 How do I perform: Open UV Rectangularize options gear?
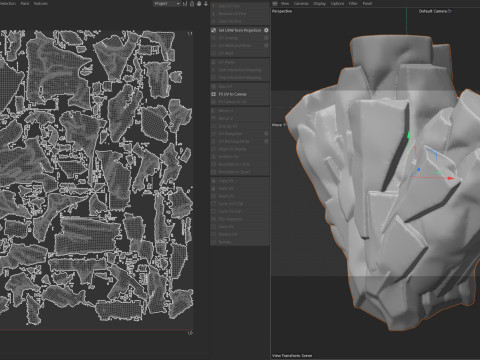click(x=266, y=141)
